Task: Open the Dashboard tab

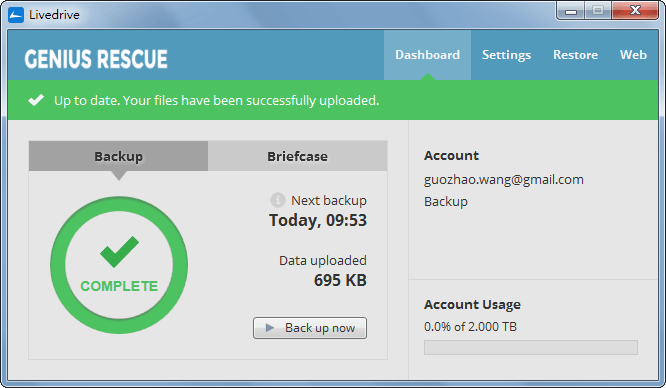Action: click(427, 55)
